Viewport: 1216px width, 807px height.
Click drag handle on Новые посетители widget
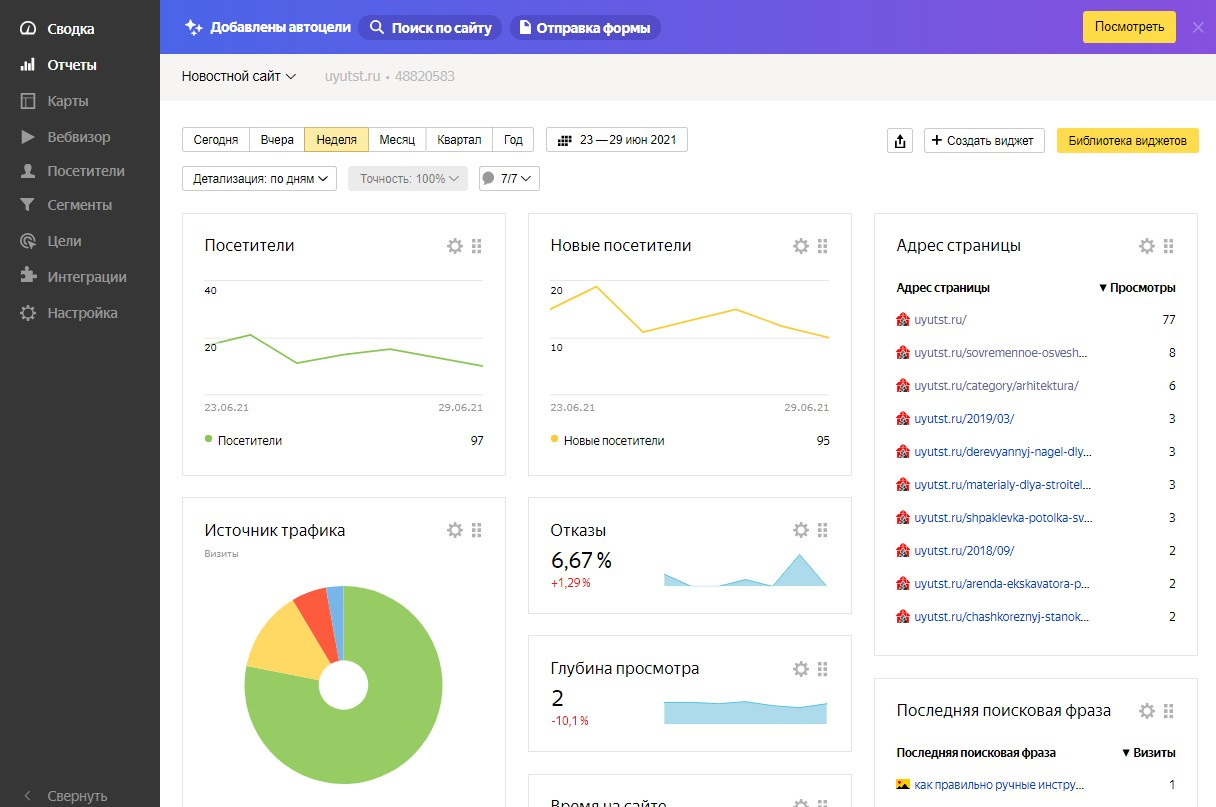(x=823, y=246)
